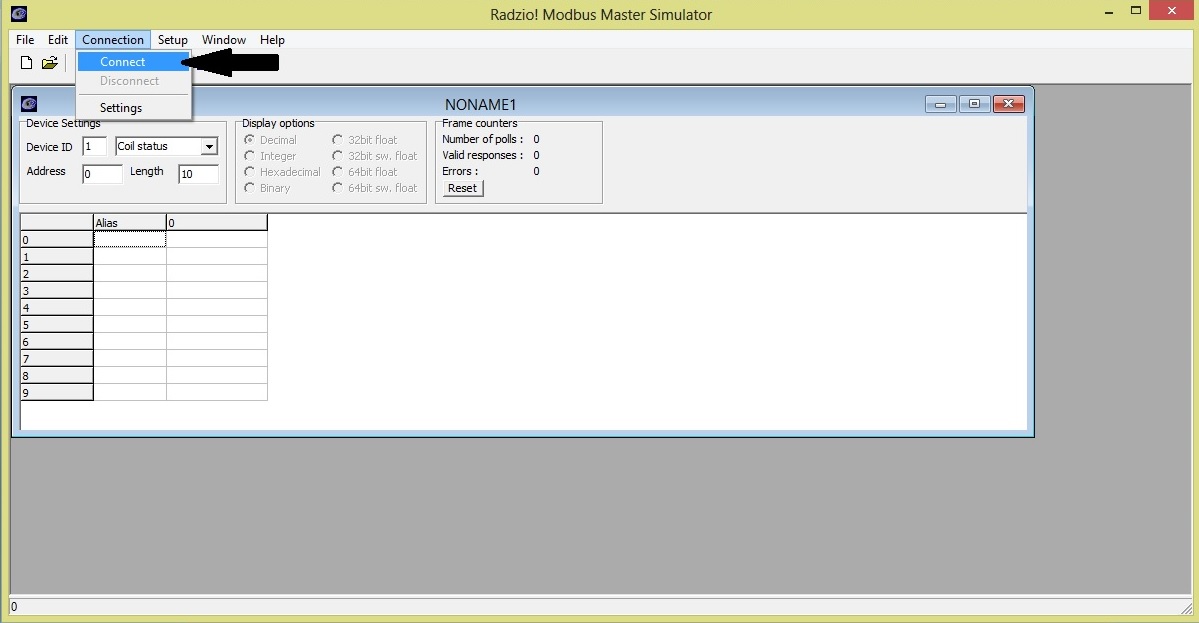
Task: Choose Connect from the Connection menu
Action: click(133, 62)
